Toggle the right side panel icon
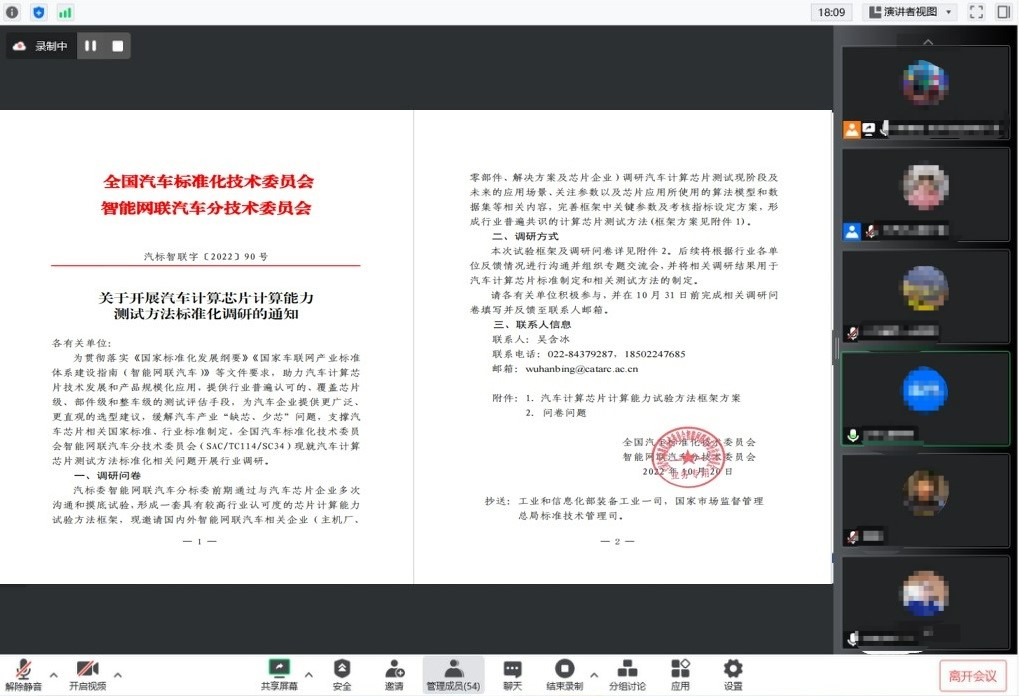Screen dimensions: 1019x696 1003,12
